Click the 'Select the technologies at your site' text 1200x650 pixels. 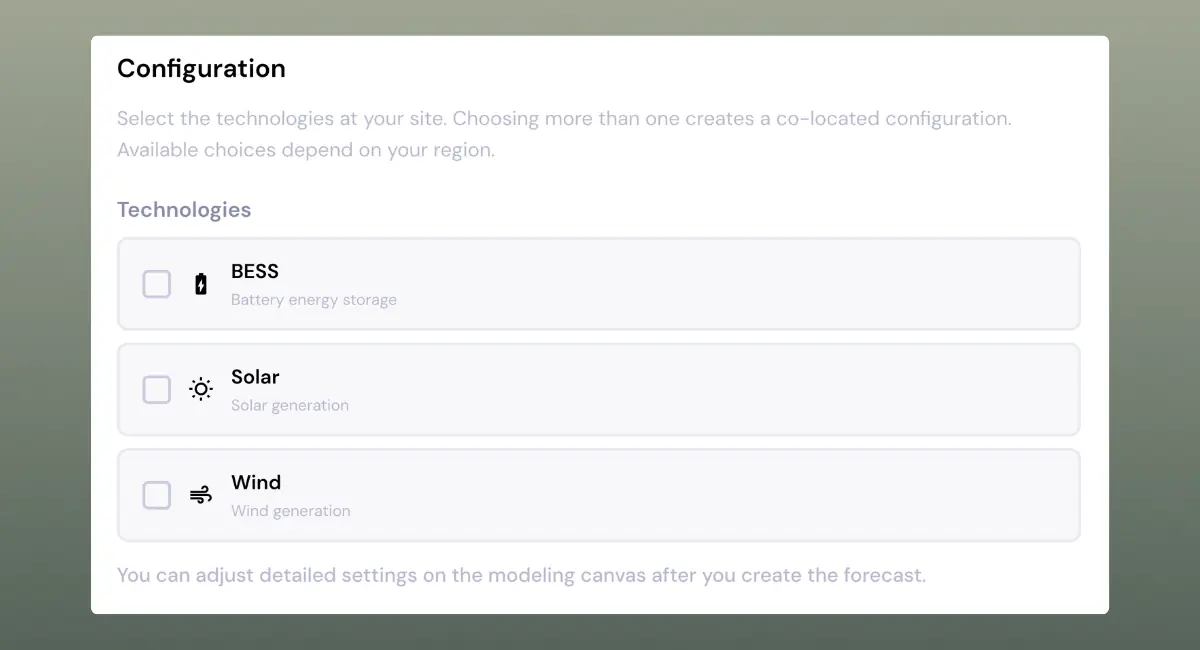tap(282, 118)
